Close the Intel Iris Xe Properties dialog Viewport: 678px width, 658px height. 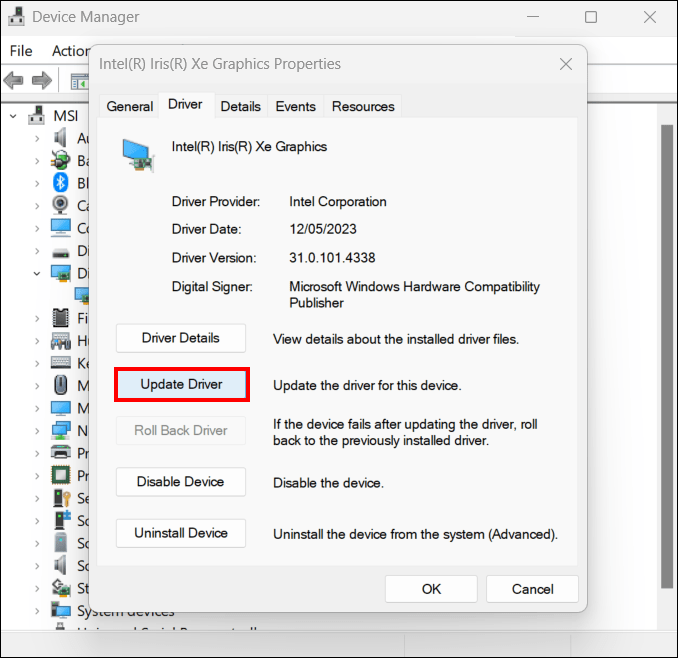566,64
